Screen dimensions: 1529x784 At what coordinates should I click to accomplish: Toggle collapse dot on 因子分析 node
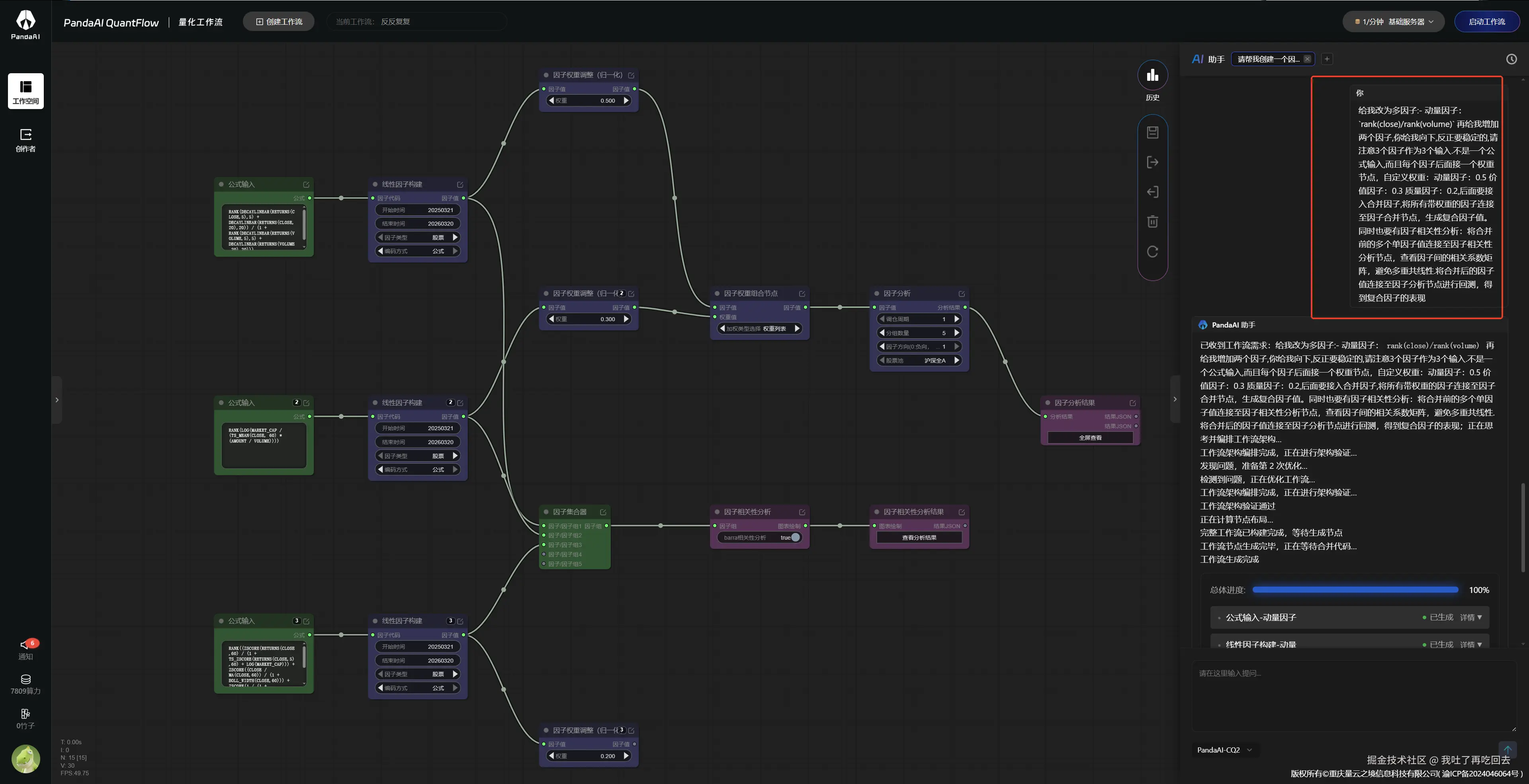[x=876, y=294]
